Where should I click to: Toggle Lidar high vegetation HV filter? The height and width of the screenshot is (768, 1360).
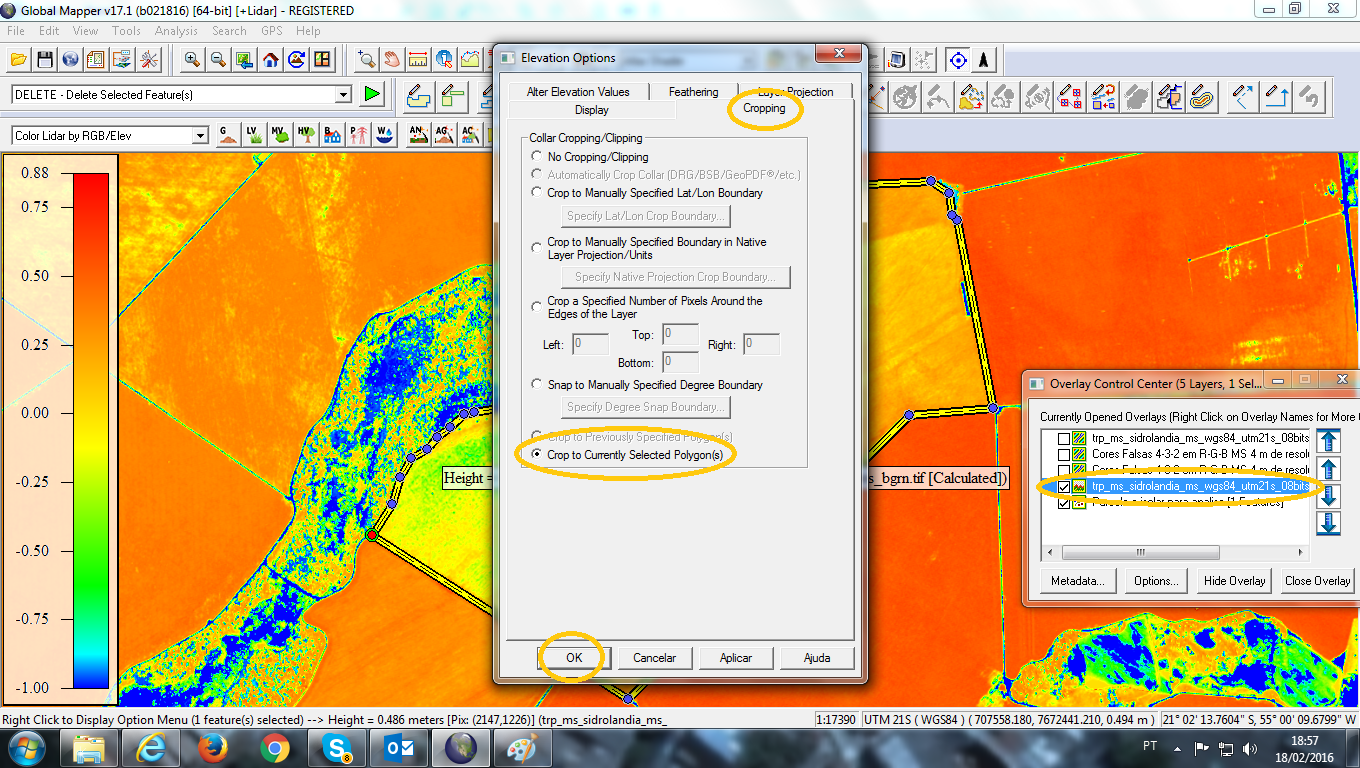tap(305, 134)
